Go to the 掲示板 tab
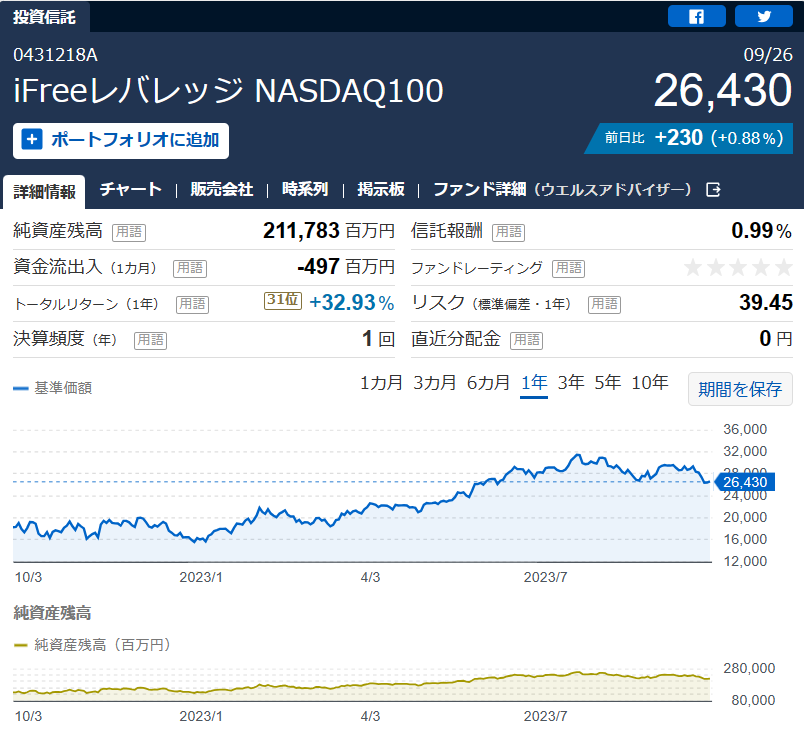 [x=381, y=189]
